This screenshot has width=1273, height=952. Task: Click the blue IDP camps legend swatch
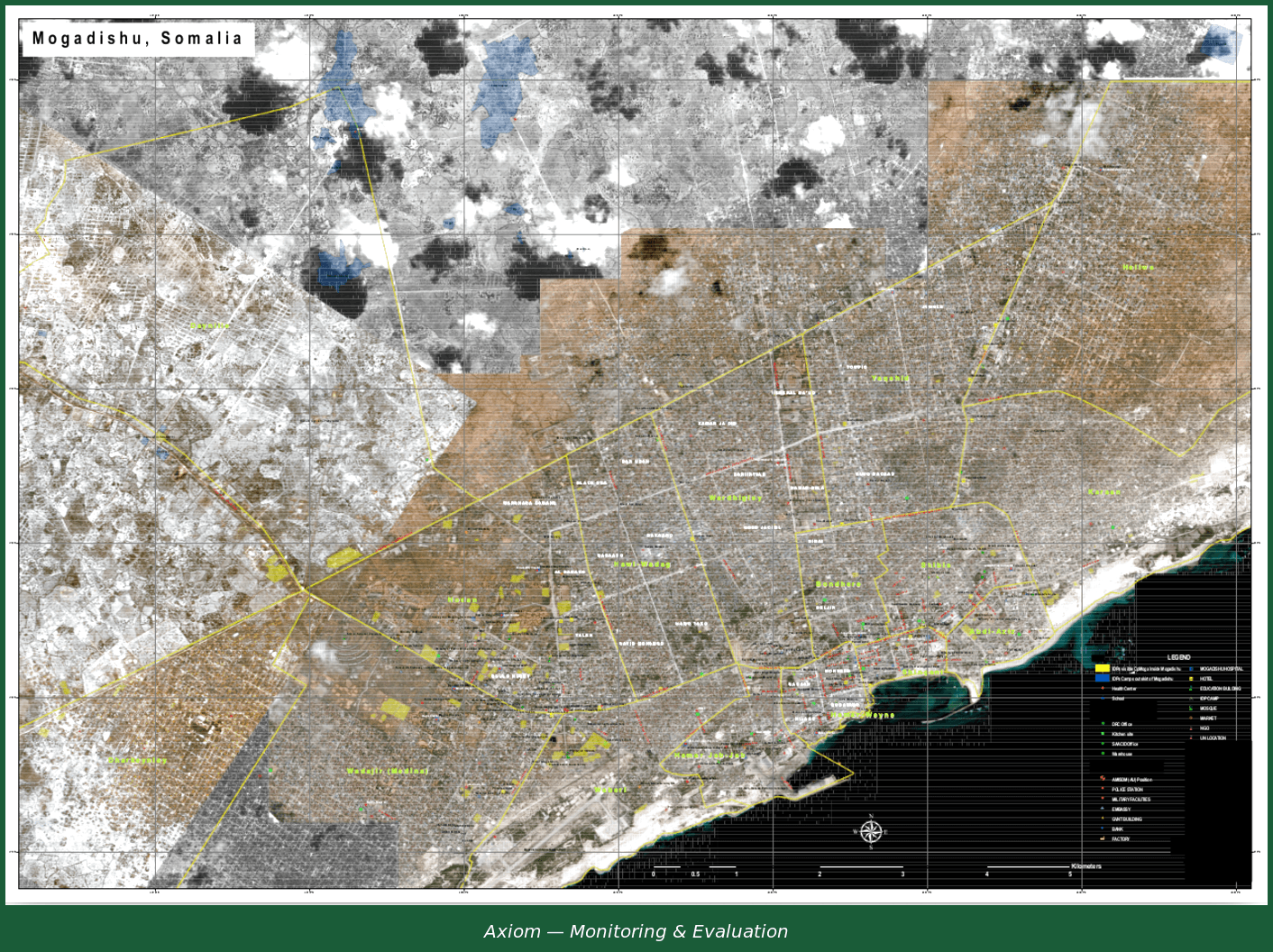coord(1103,678)
